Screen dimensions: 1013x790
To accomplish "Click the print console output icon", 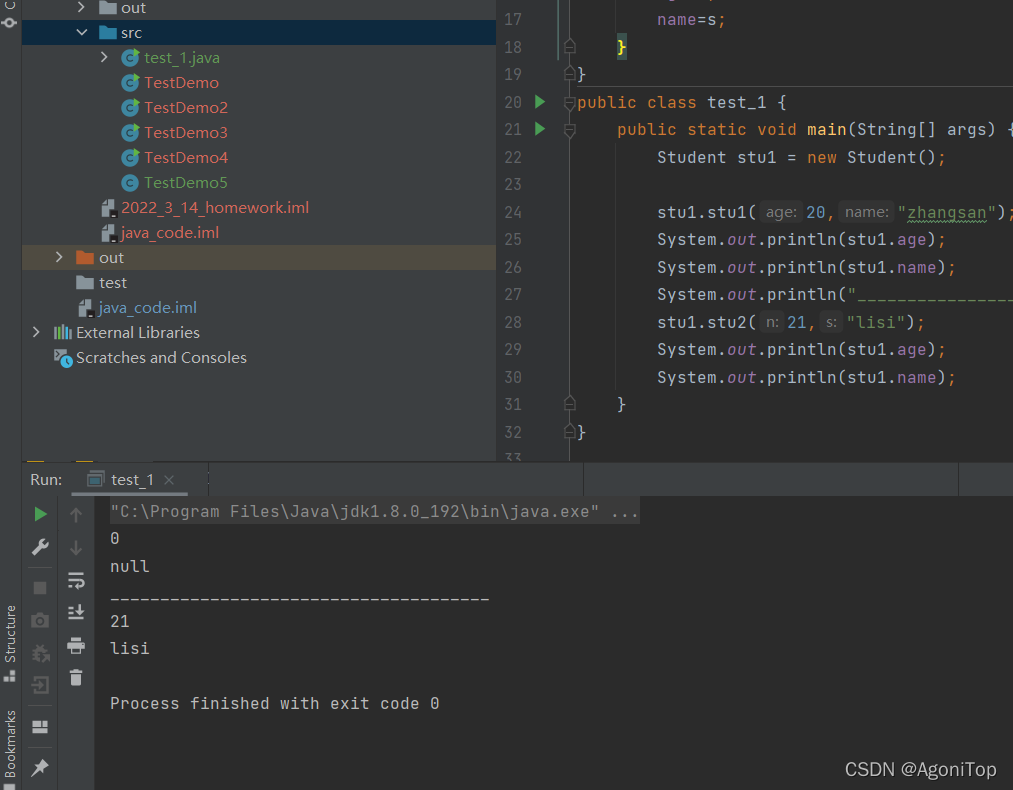I will pyautogui.click(x=76, y=645).
